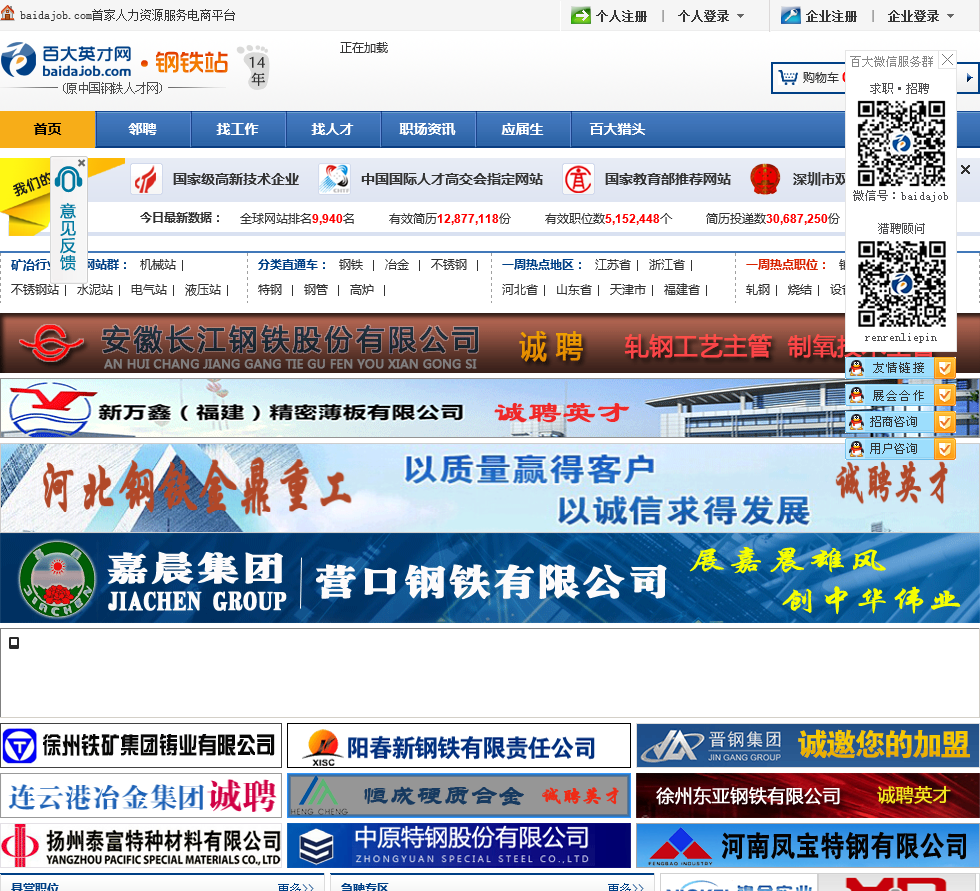Click the 14年 footprint badge
This screenshot has height=891, width=980.
click(254, 67)
